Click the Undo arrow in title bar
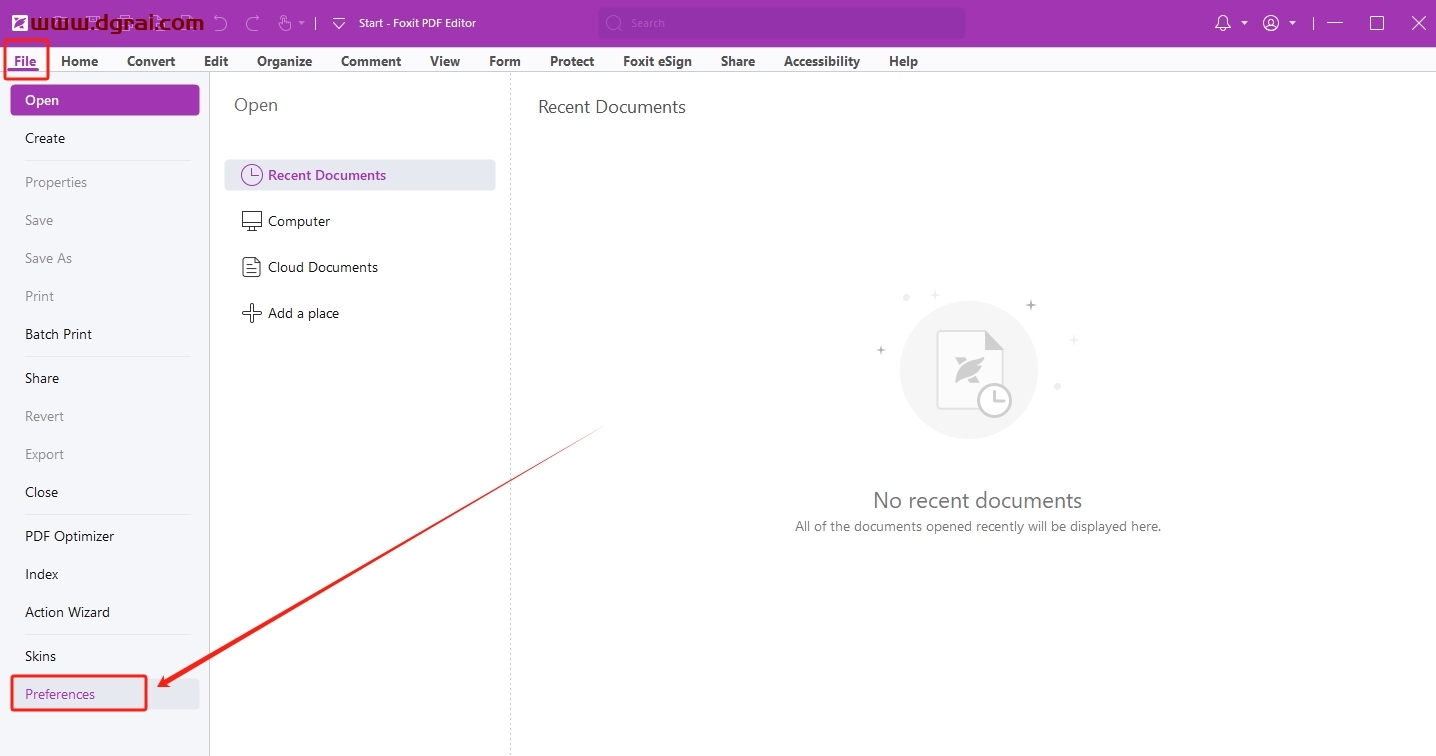 (221, 23)
